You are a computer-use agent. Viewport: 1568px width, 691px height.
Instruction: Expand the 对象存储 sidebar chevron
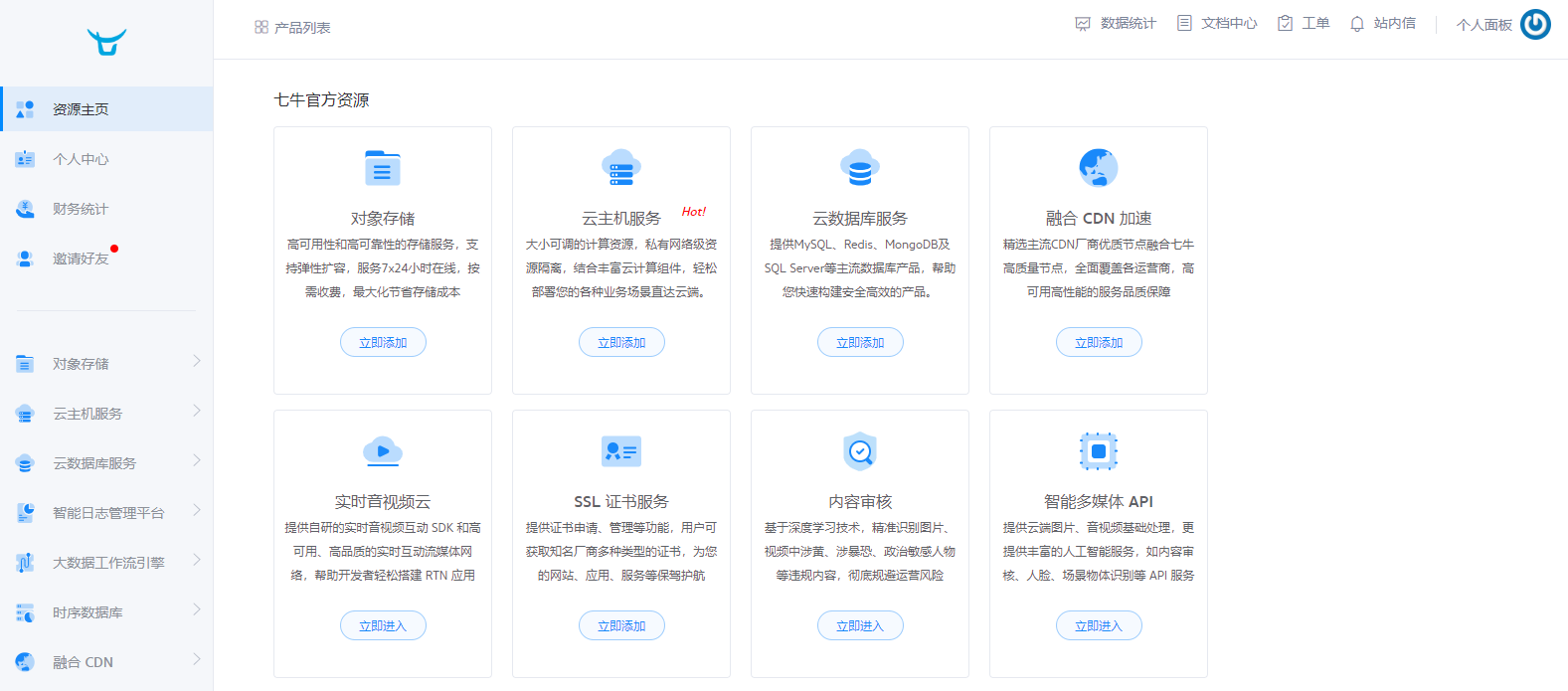pyautogui.click(x=197, y=361)
